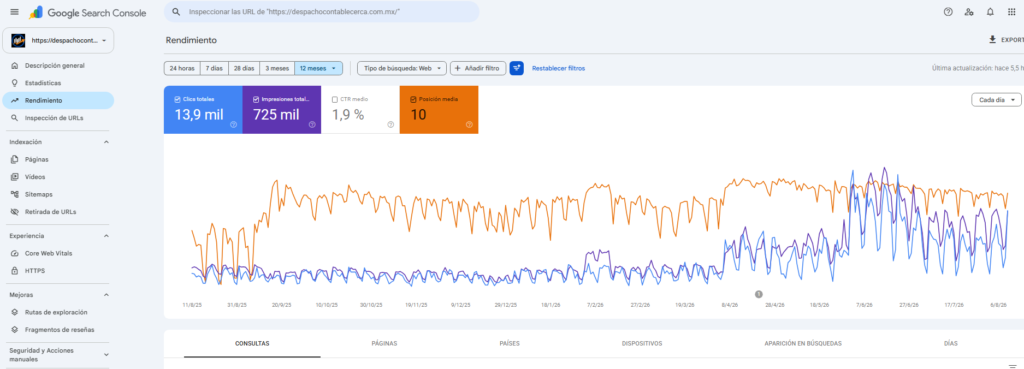The width and height of the screenshot is (1024, 369).
Task: Open the notifications bell
Action: pyautogui.click(x=990, y=12)
